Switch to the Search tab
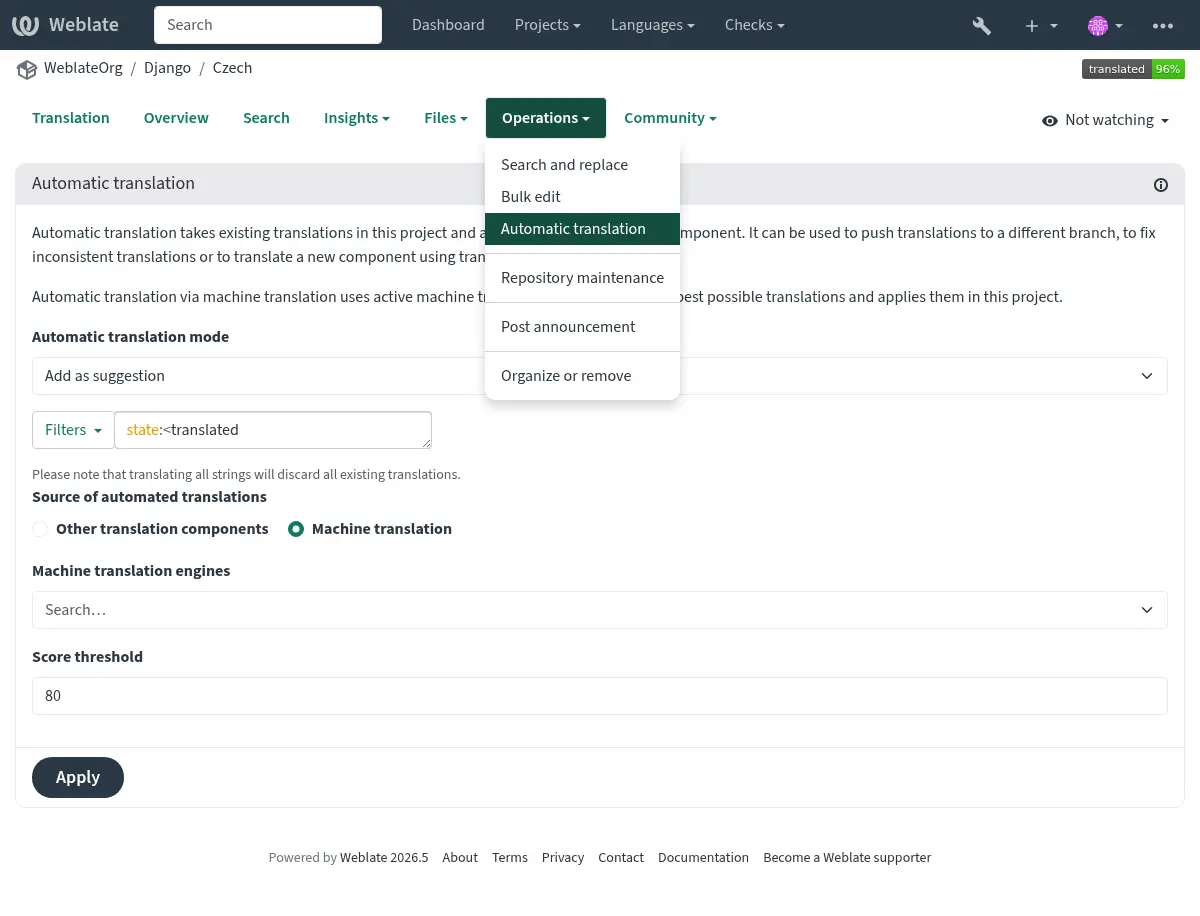This screenshot has width=1200, height=916. pyautogui.click(x=266, y=118)
